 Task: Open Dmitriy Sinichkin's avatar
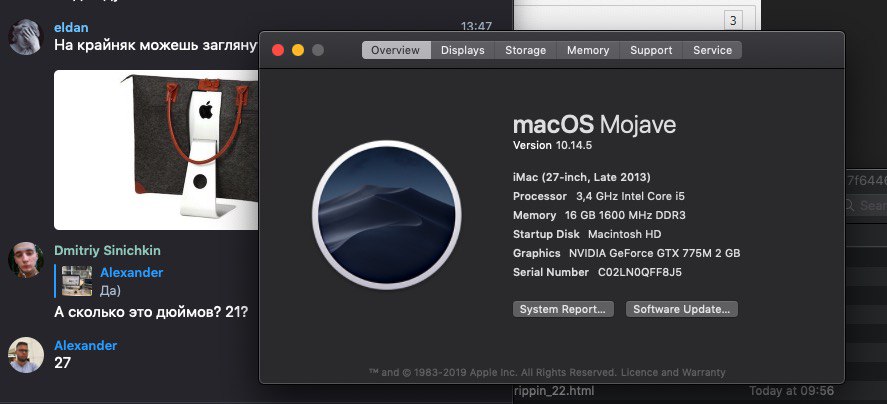pyautogui.click(x=26, y=260)
